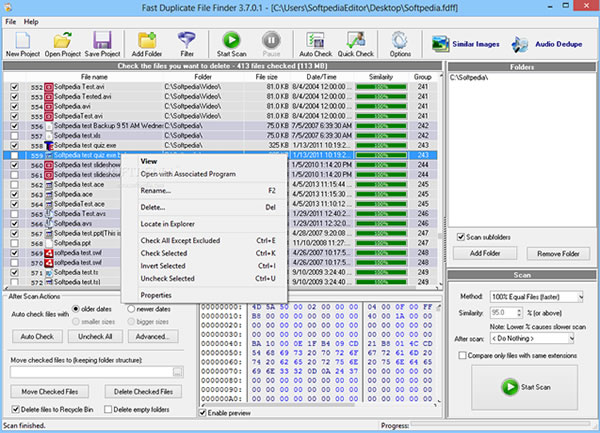
Task: Select Locate in Explorer menu entry
Action: [x=204, y=224]
